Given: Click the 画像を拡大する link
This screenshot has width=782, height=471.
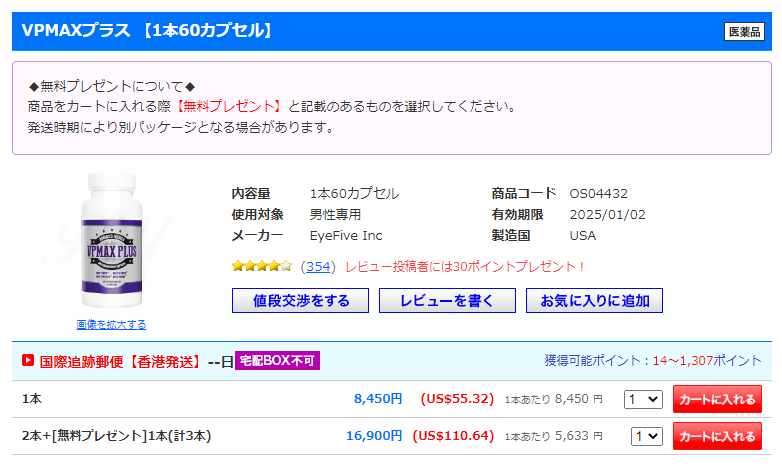Looking at the screenshot, I should (x=111, y=325).
